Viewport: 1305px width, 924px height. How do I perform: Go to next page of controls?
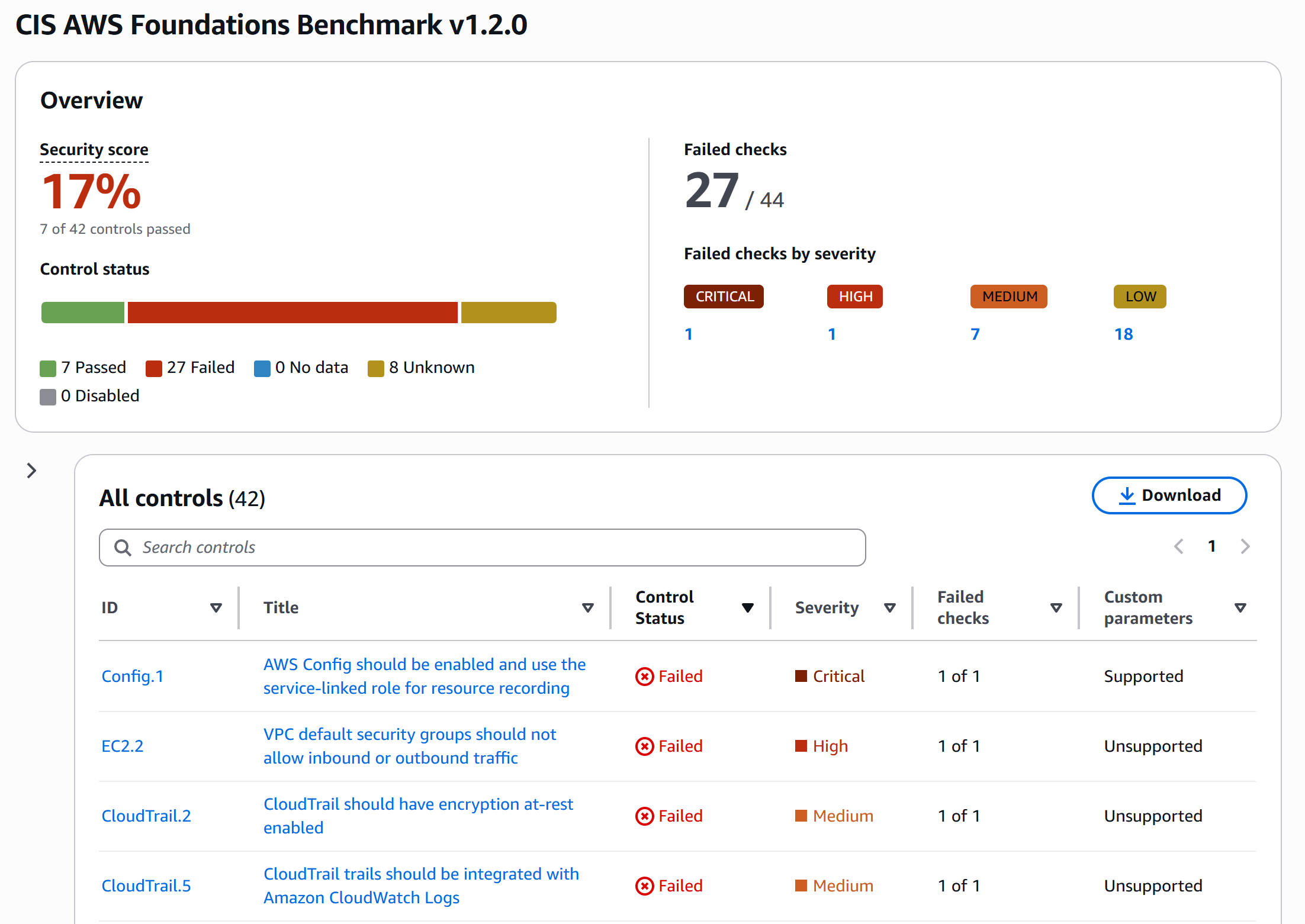pyautogui.click(x=1245, y=546)
